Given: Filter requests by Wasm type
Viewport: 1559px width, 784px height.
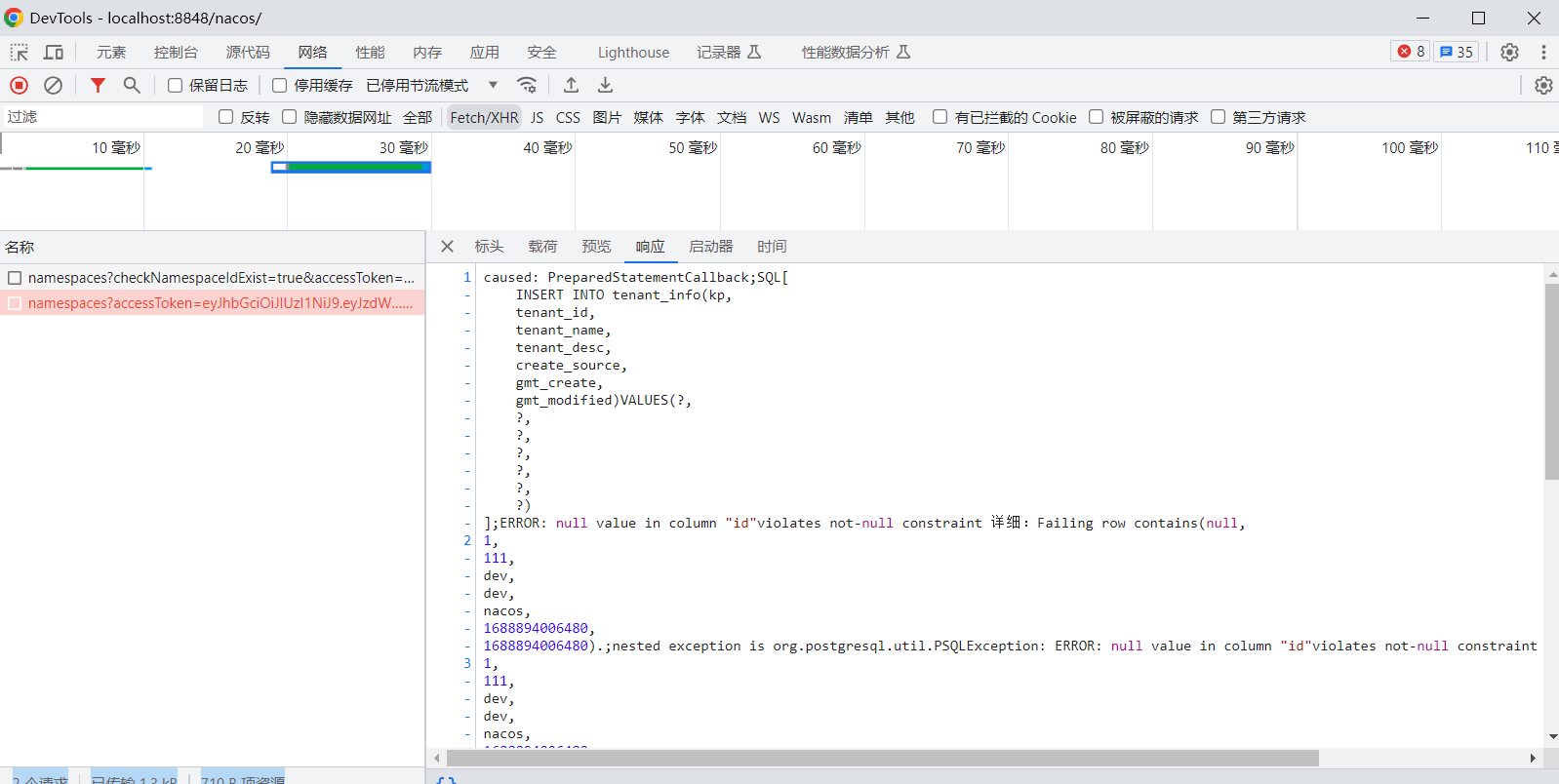Looking at the screenshot, I should (812, 117).
